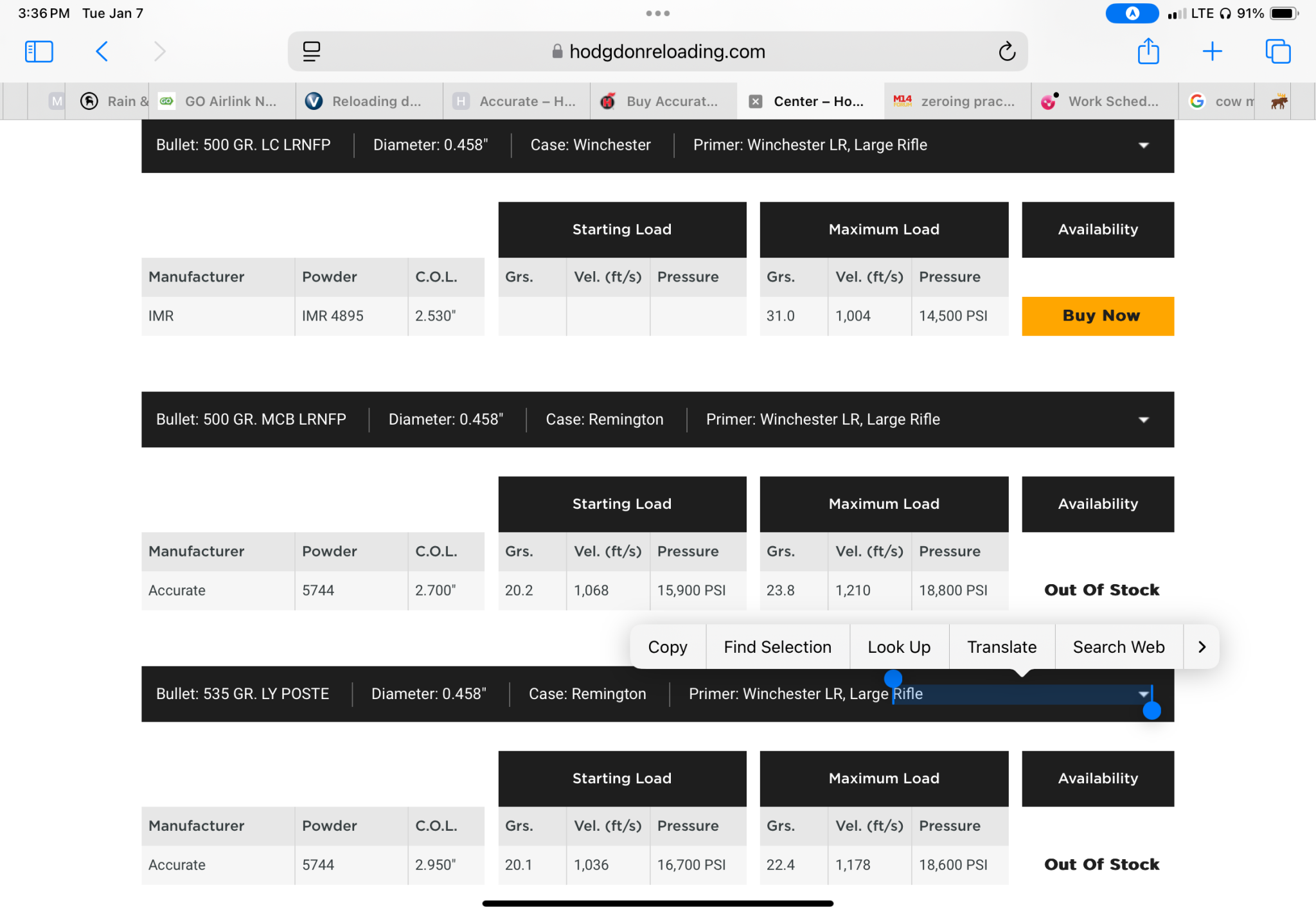Click the Case: Winchester label
This screenshot has width=1316, height=915.
tap(591, 145)
